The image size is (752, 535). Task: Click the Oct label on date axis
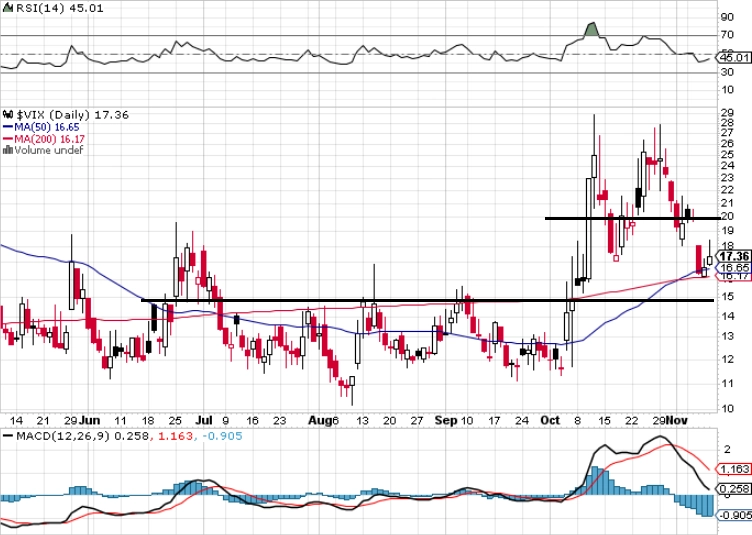coord(550,420)
